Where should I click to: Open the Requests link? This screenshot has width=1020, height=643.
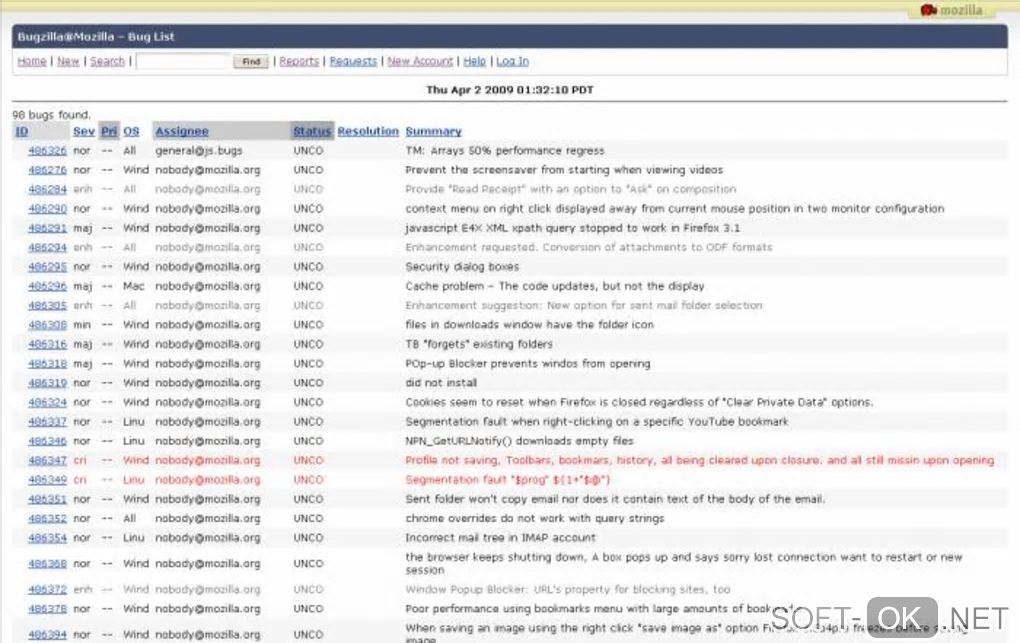(x=353, y=61)
